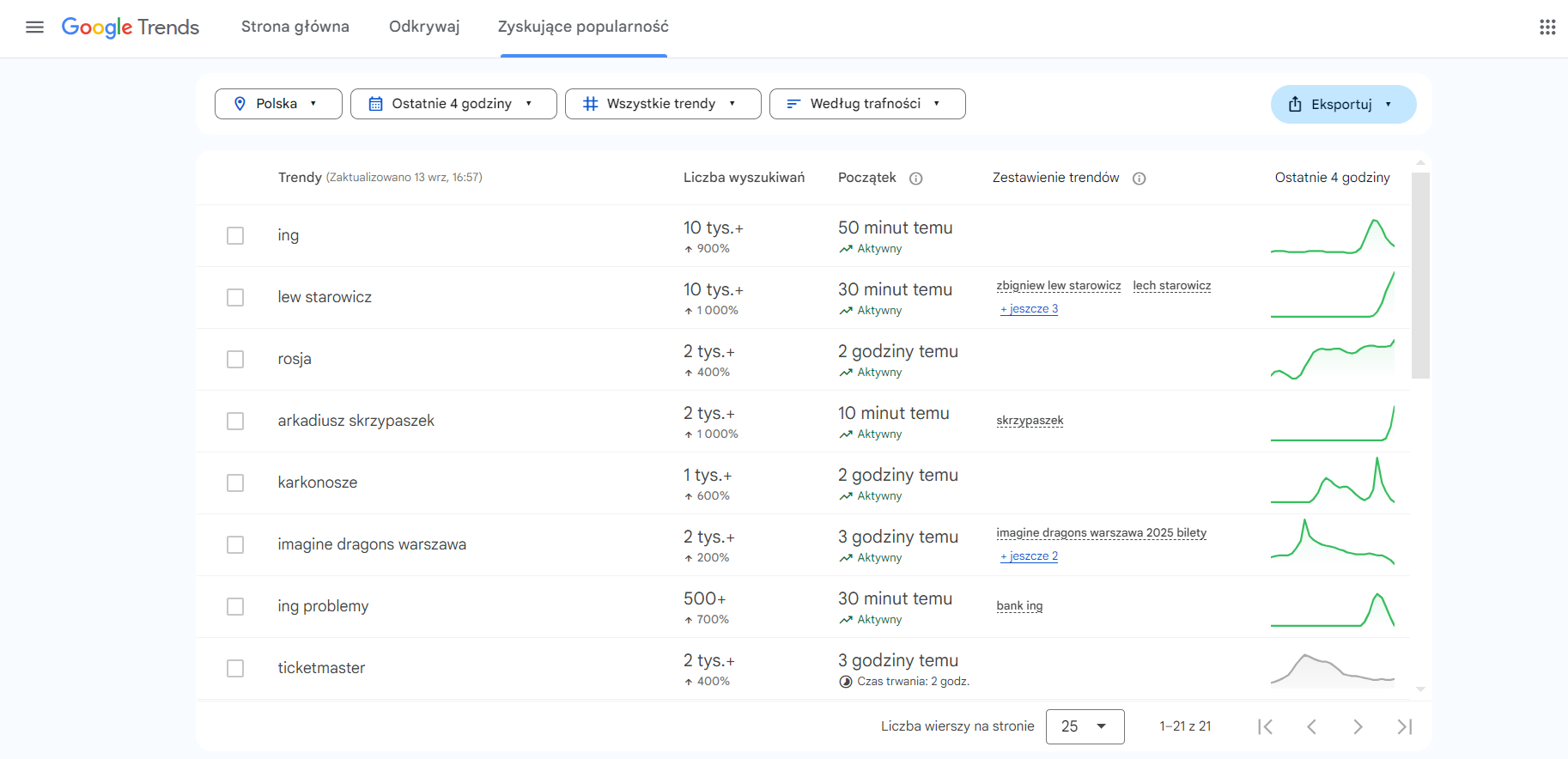Open the Ostatnie 4 godziny time filter
The image size is (1568, 759).
tap(453, 104)
